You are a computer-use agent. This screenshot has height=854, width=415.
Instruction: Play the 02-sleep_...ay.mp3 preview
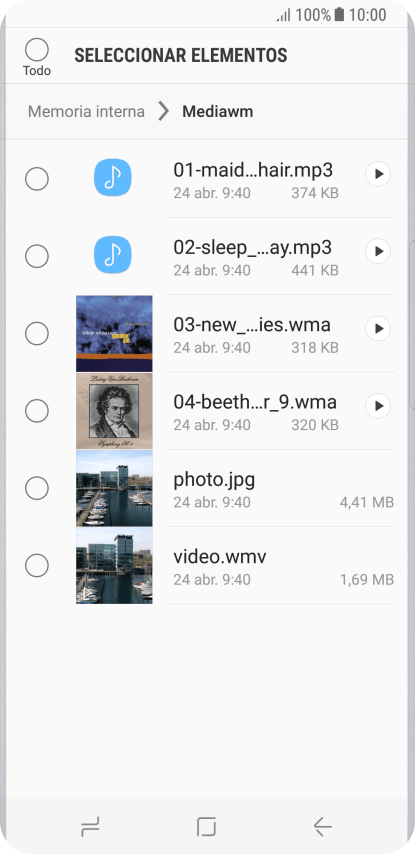(x=378, y=252)
